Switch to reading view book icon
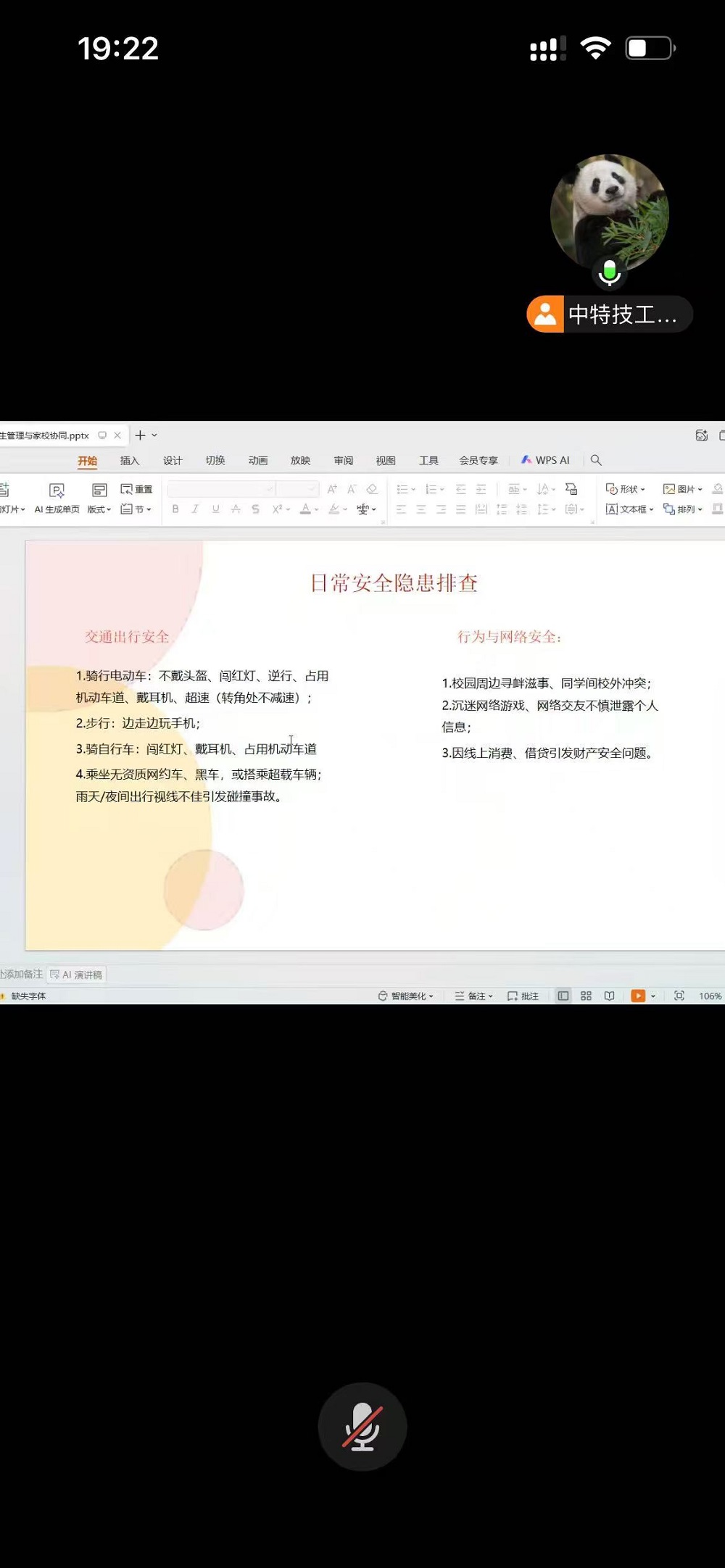This screenshot has height=1568, width=725. (609, 996)
